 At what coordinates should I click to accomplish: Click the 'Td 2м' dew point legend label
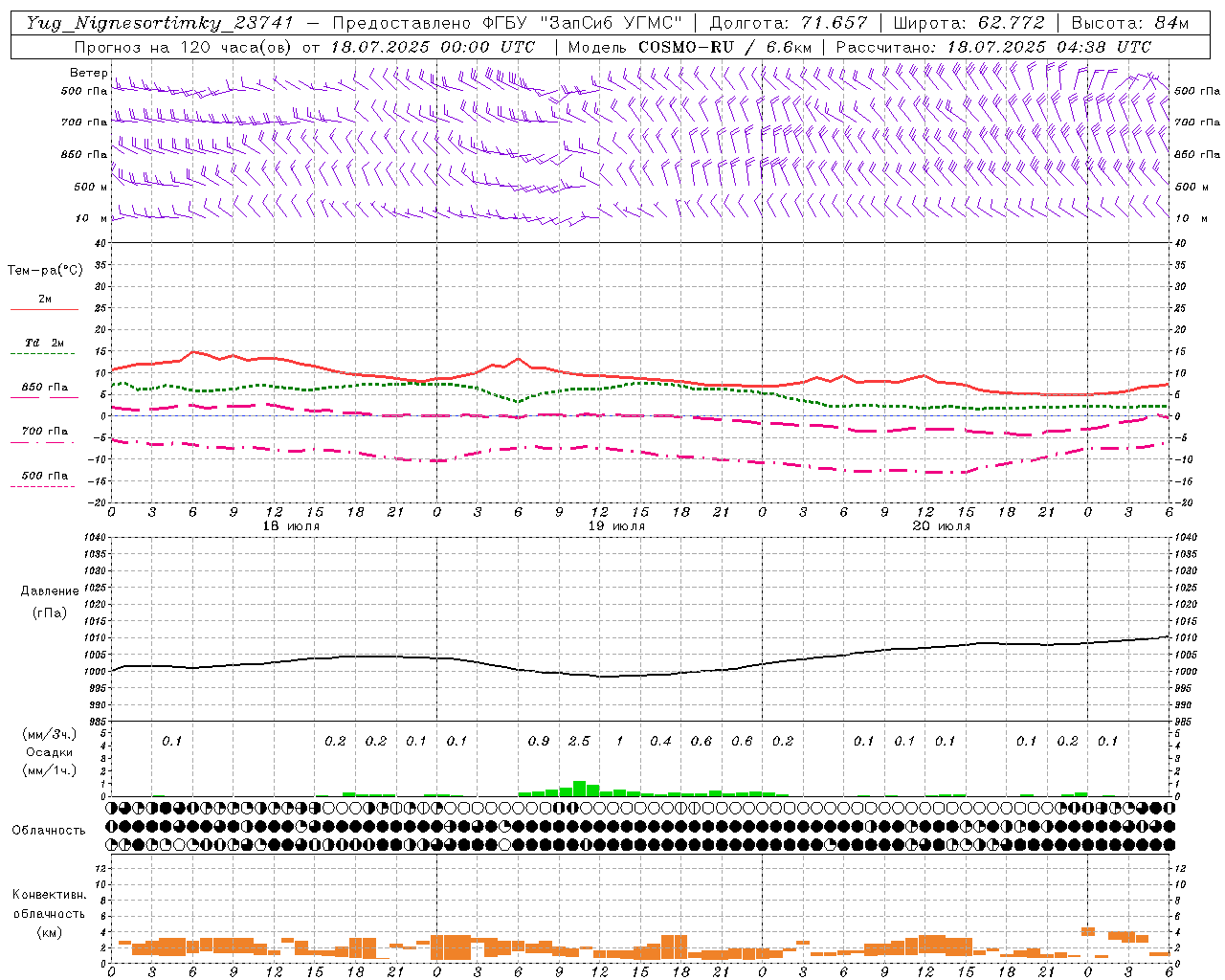44,343
